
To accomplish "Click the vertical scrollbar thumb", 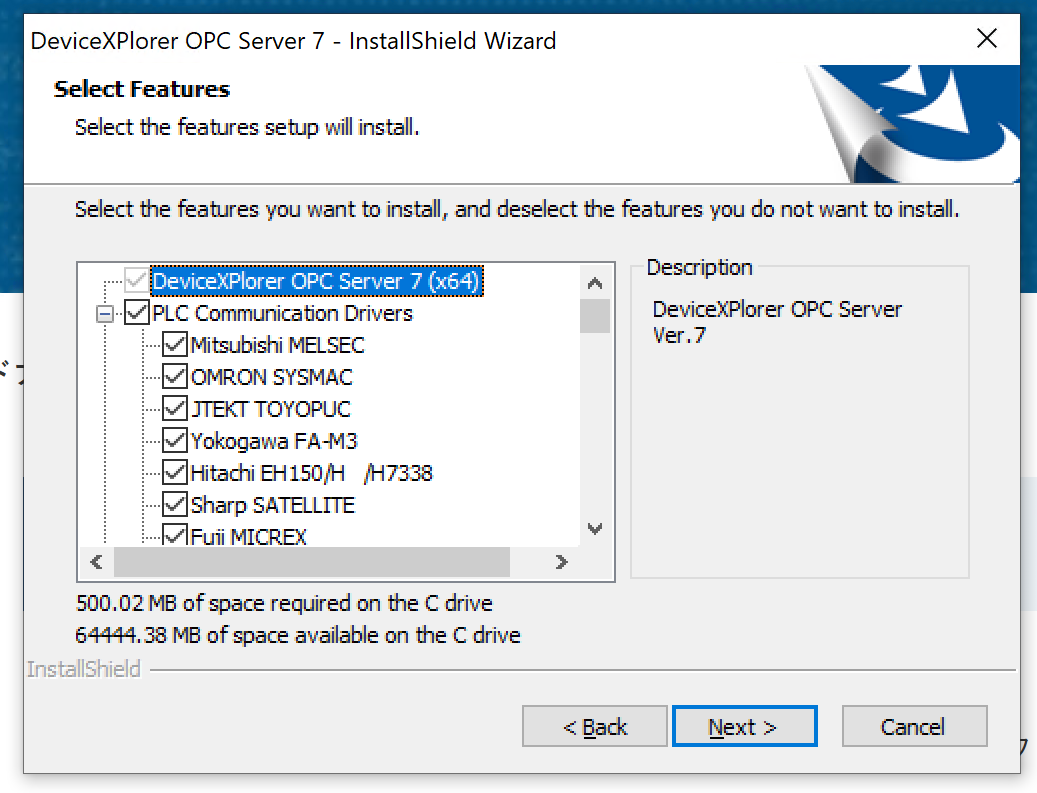I will coord(595,316).
